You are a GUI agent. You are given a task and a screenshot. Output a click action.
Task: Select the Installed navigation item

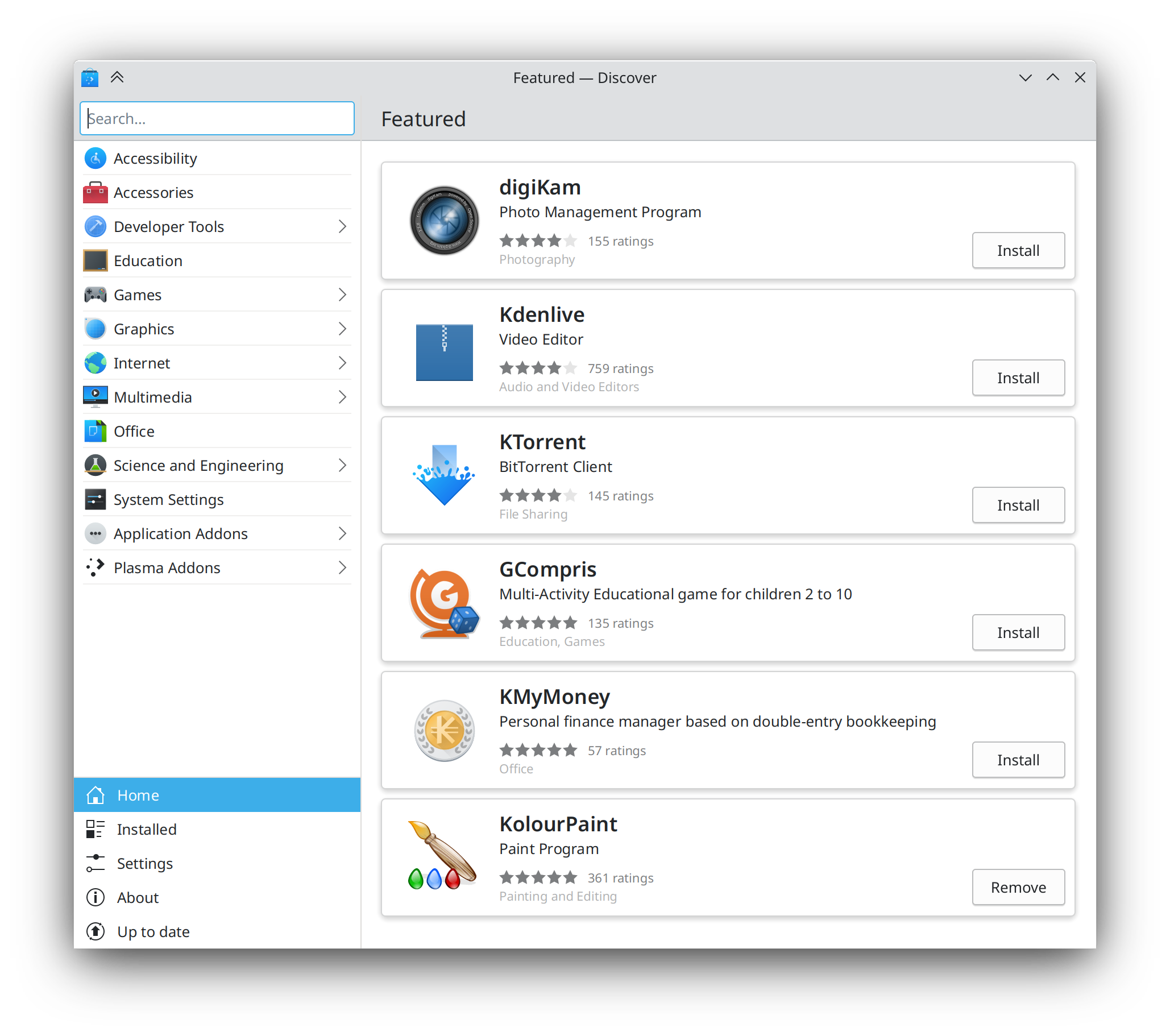[148, 829]
